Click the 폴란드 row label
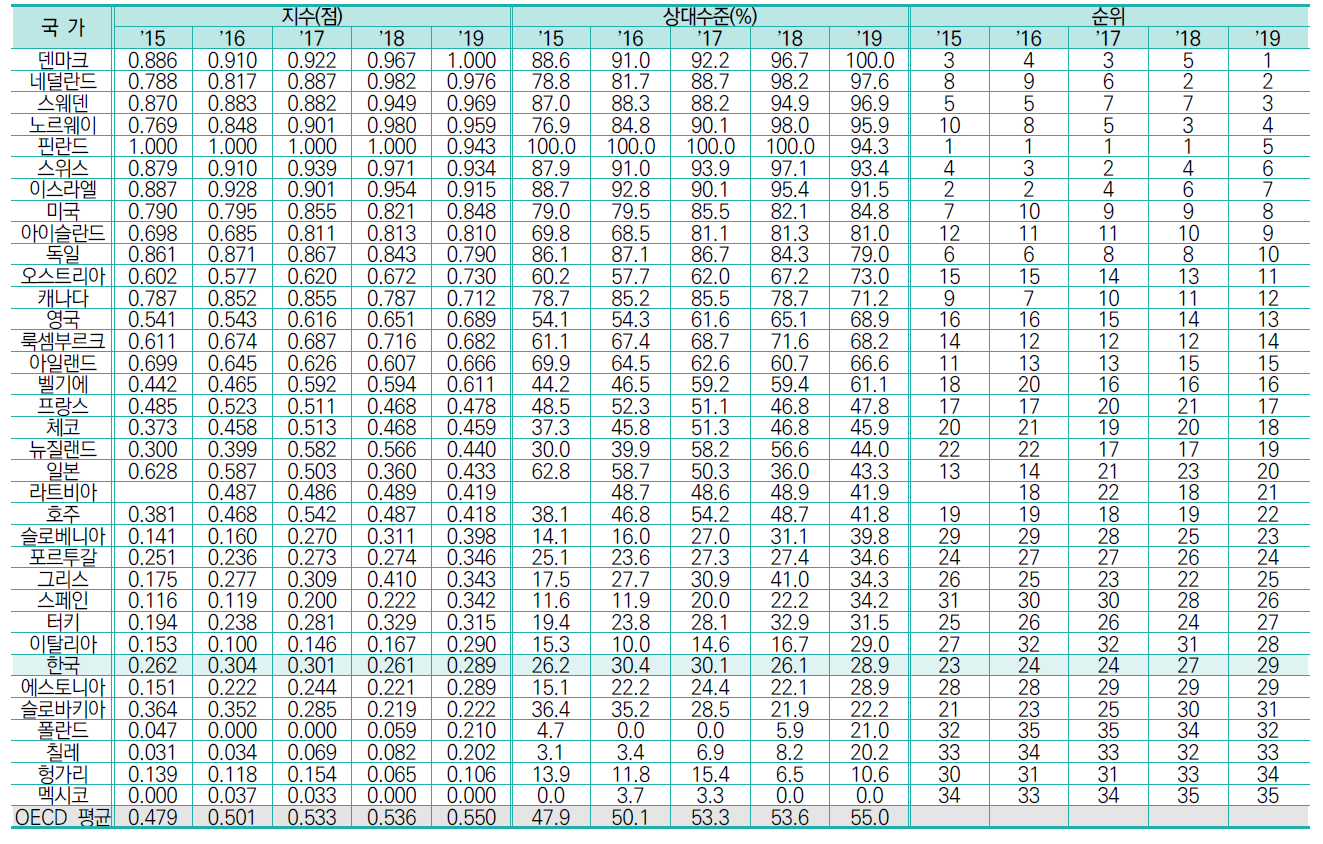Viewport: 1323px width, 844px height. pyautogui.click(x=62, y=729)
